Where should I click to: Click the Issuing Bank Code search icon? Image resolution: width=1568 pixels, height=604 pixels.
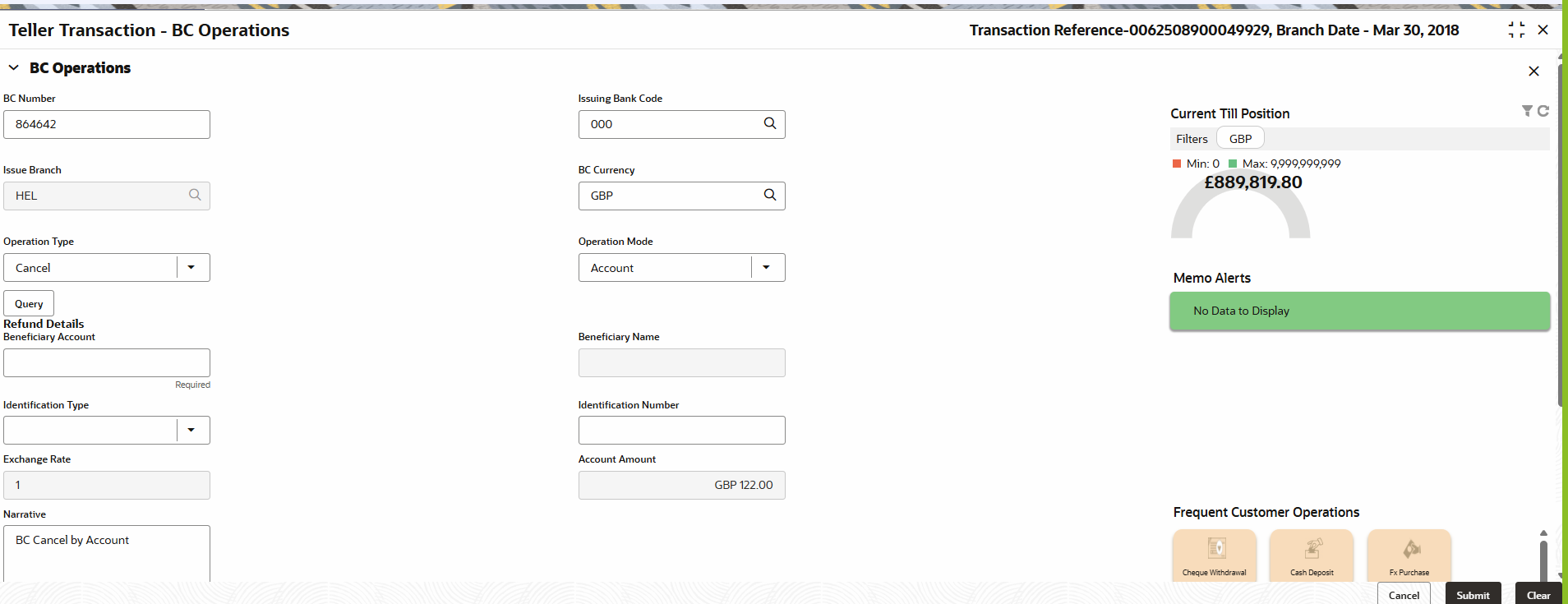coord(770,123)
